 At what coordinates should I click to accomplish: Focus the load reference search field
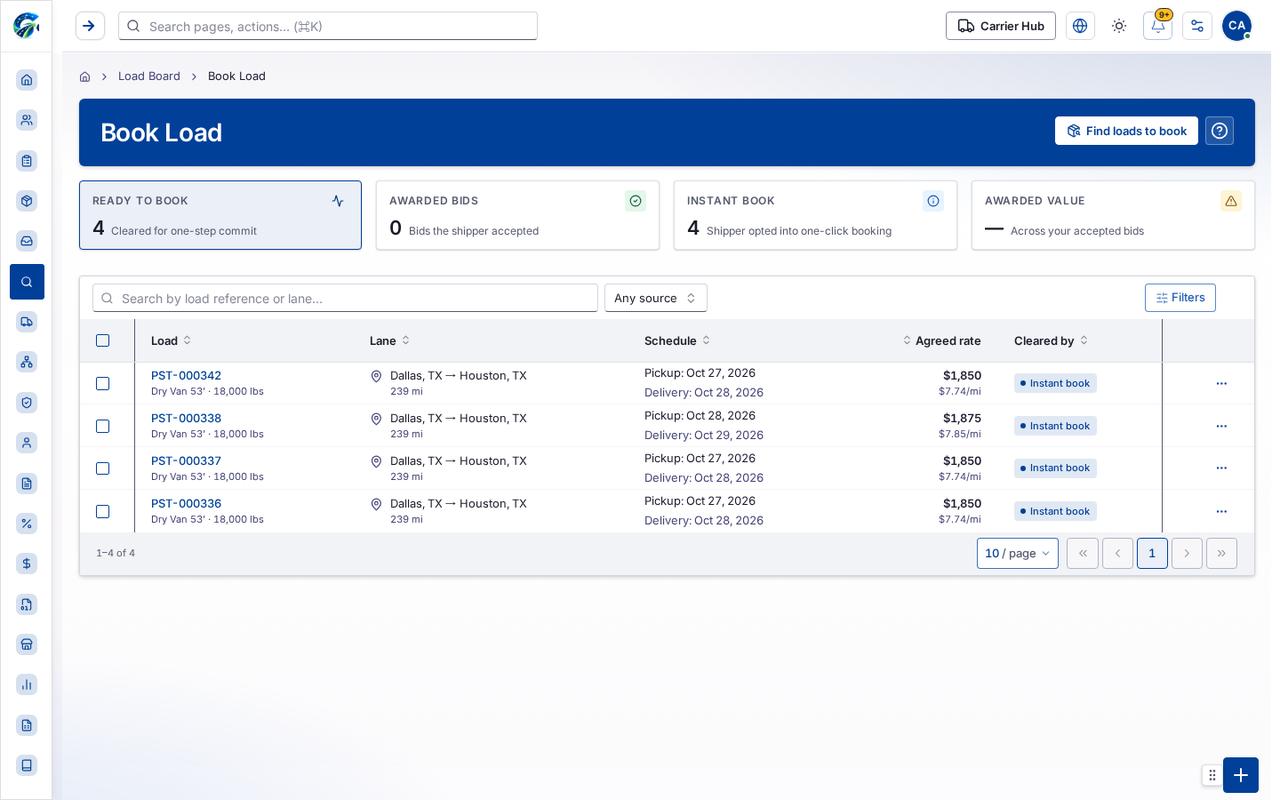point(345,298)
